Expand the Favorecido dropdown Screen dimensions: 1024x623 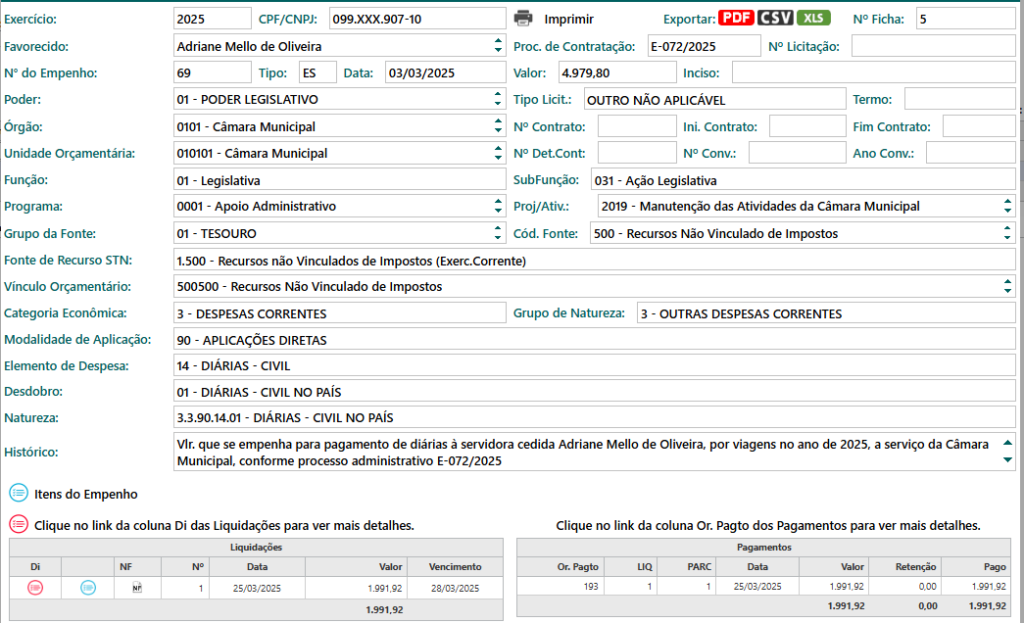pyautogui.click(x=498, y=46)
